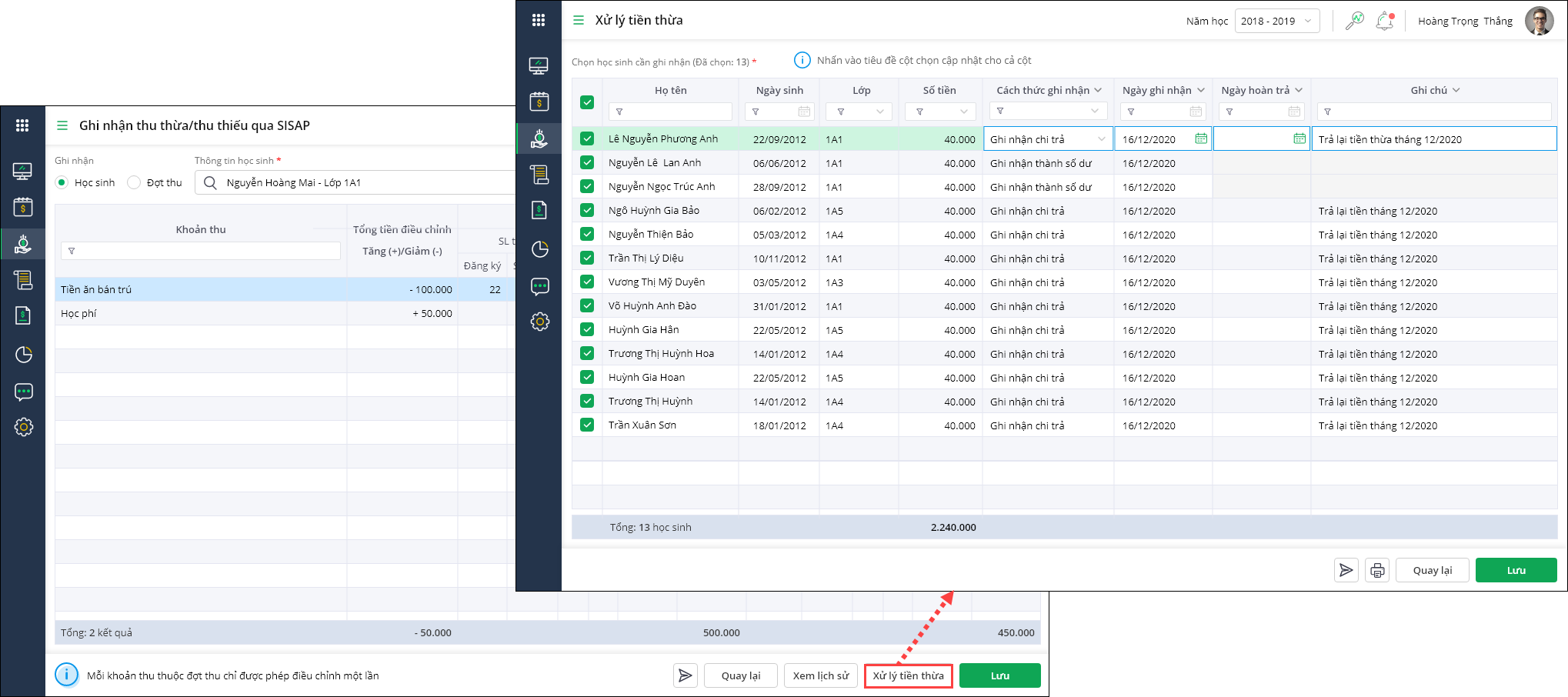Click Lưu button in Ghi nhận thu thừa window
1568x697 pixels.
tap(1000, 675)
